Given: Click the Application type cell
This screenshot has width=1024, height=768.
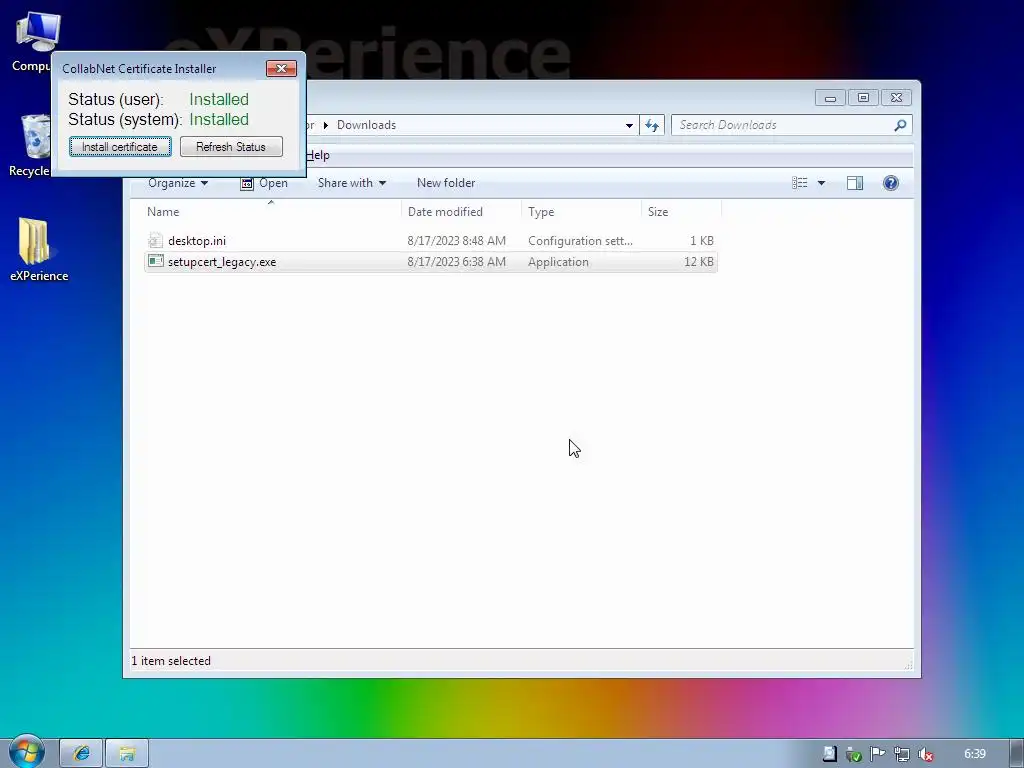Looking at the screenshot, I should 558,261.
